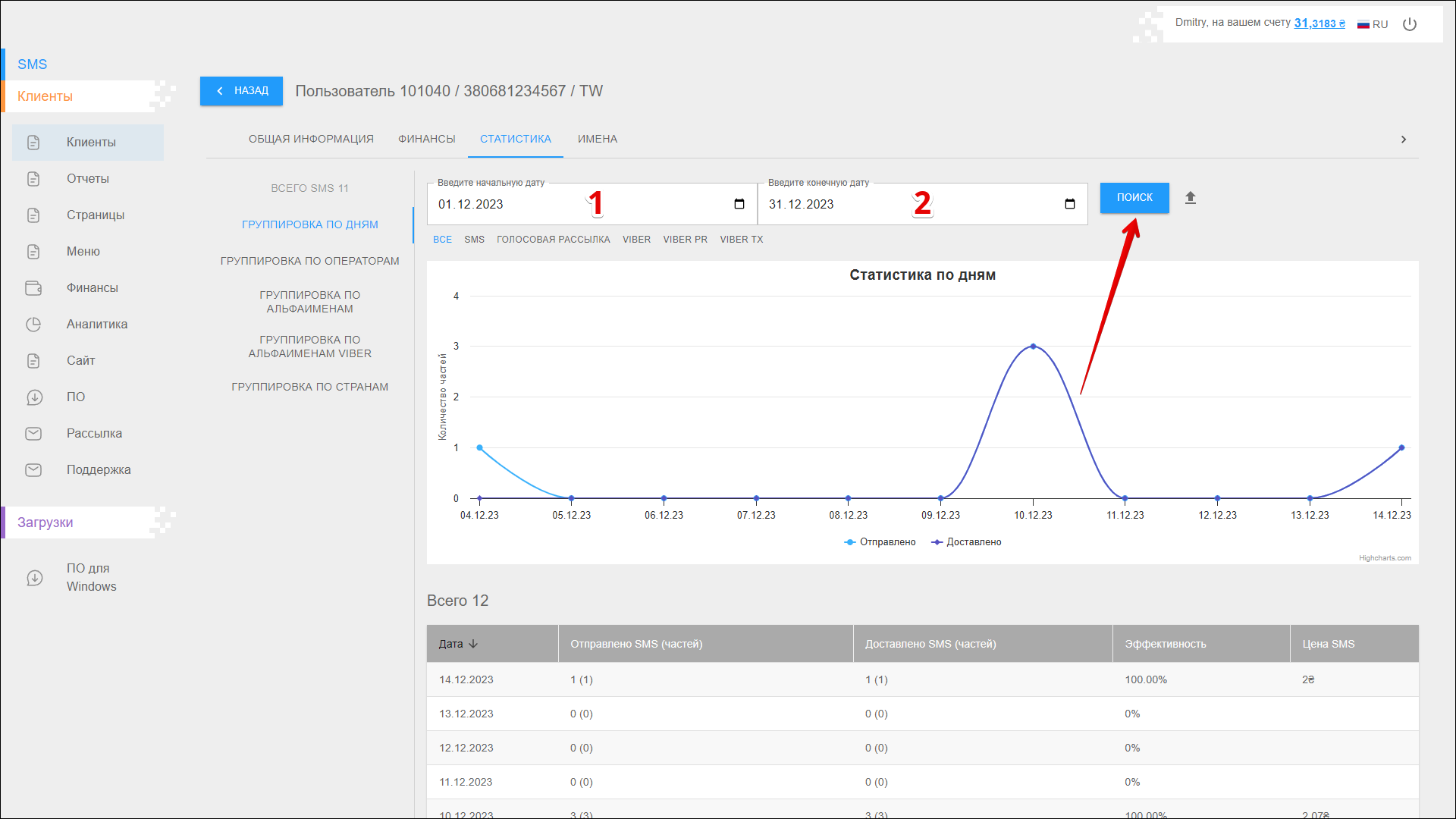Image resolution: width=1456 pixels, height=819 pixels.
Task: Open the end date calendar picker icon
Action: [x=1070, y=204]
